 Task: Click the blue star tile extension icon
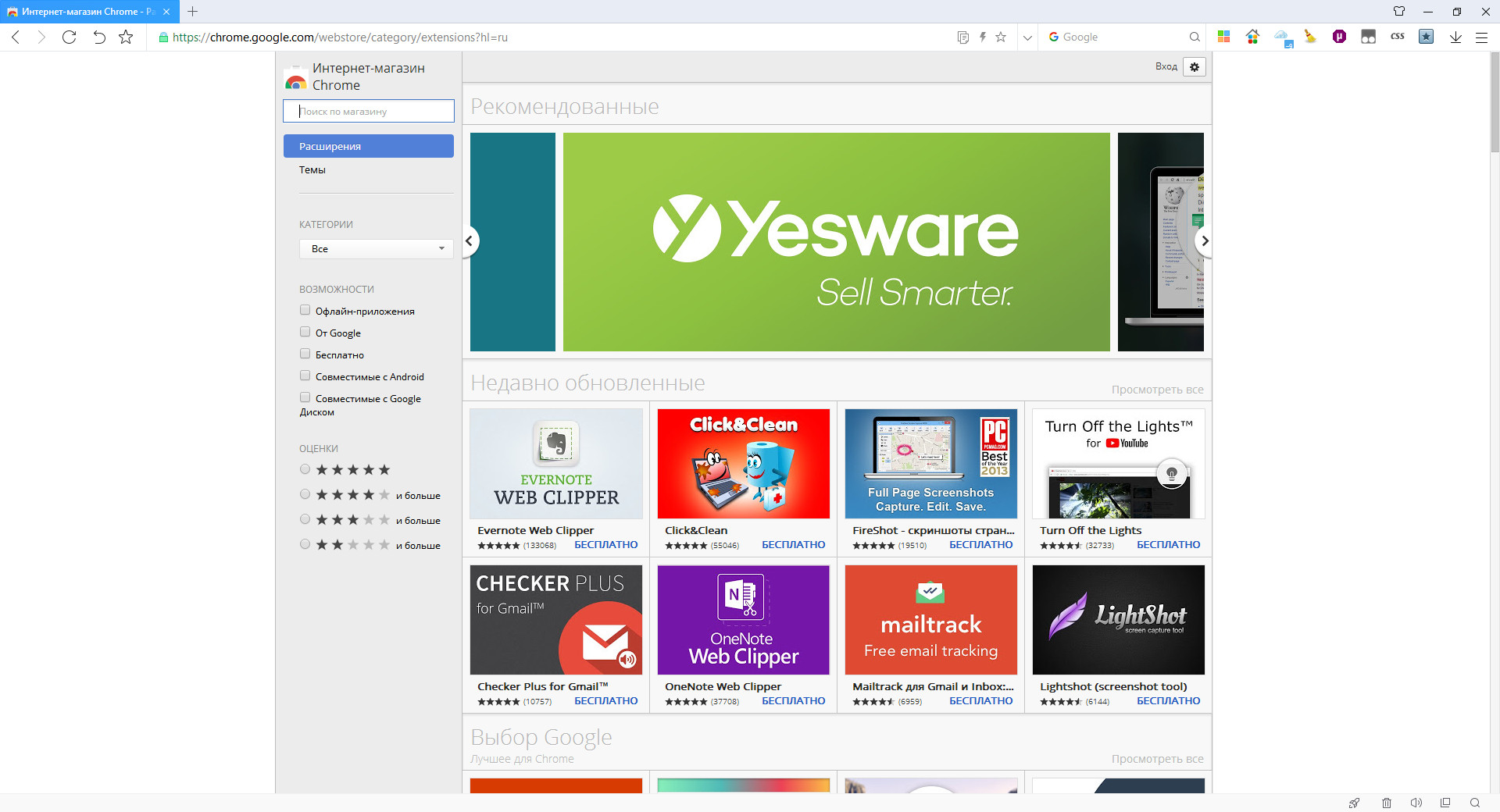coord(1427,37)
